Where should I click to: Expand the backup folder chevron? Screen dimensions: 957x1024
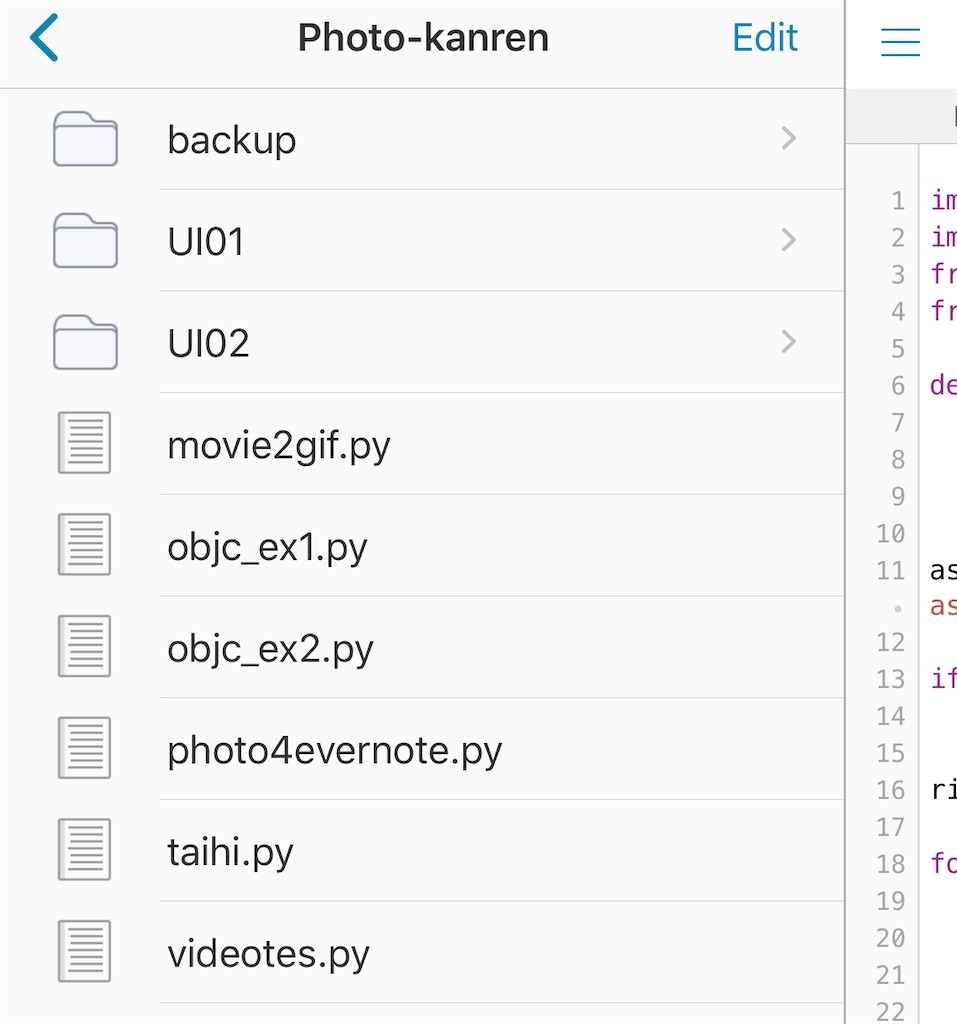click(x=788, y=138)
